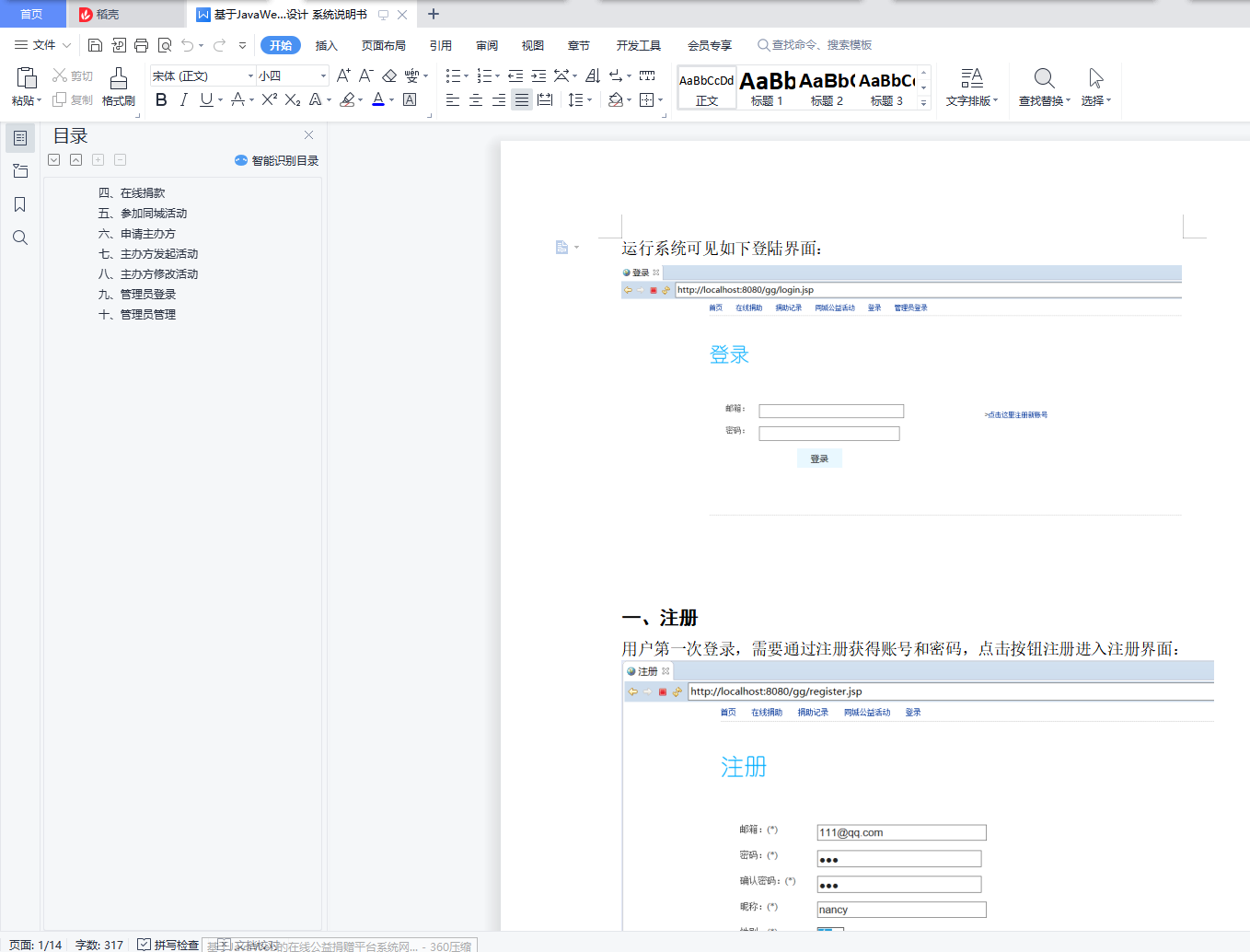The width and height of the screenshot is (1250, 952).
Task: Apply superscript formatting
Action: coord(269,99)
